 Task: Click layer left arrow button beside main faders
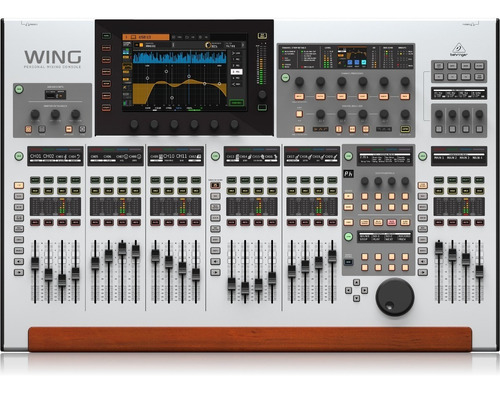coord(423,261)
